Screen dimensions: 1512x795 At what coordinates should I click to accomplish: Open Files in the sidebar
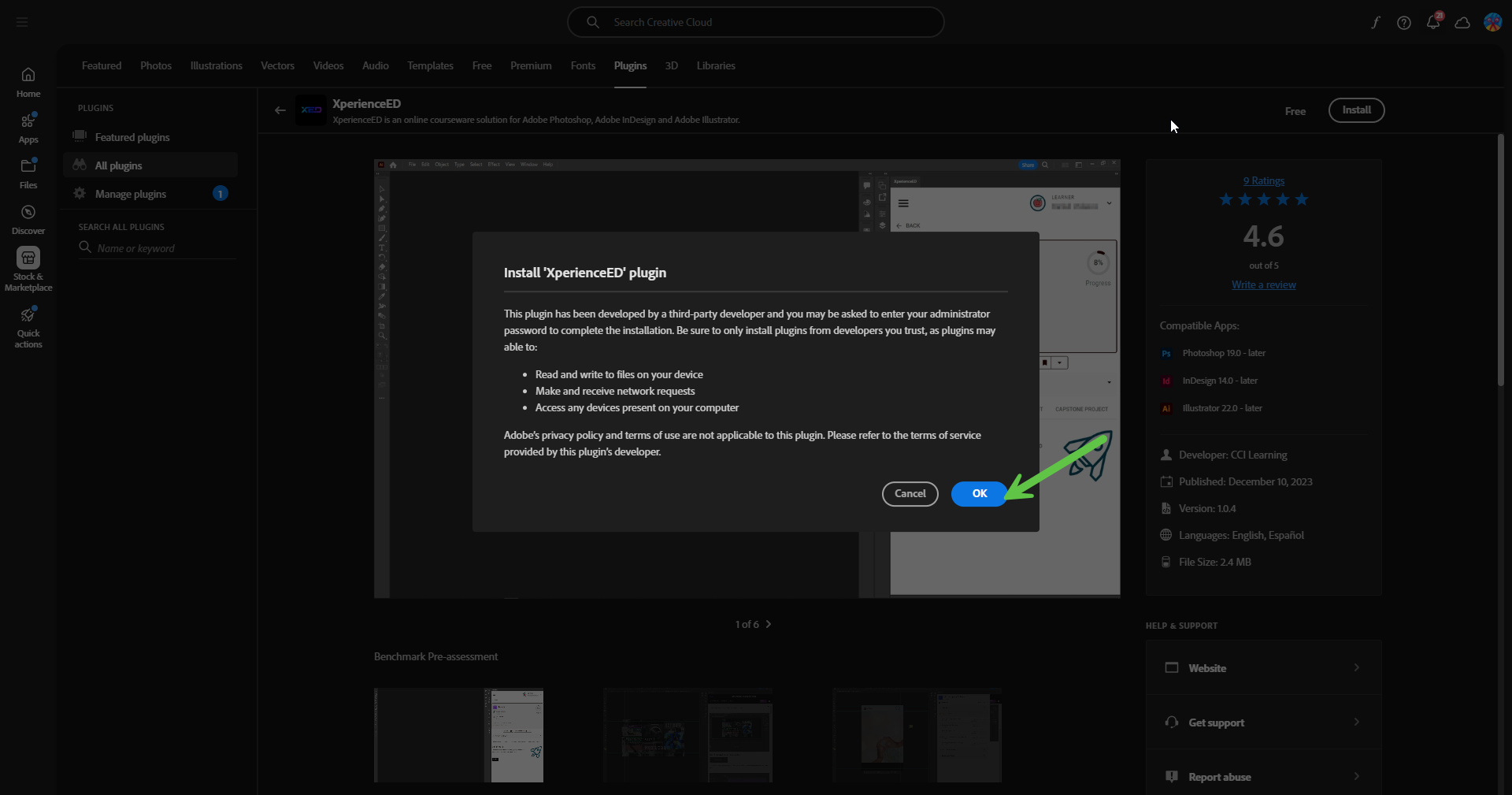28,173
